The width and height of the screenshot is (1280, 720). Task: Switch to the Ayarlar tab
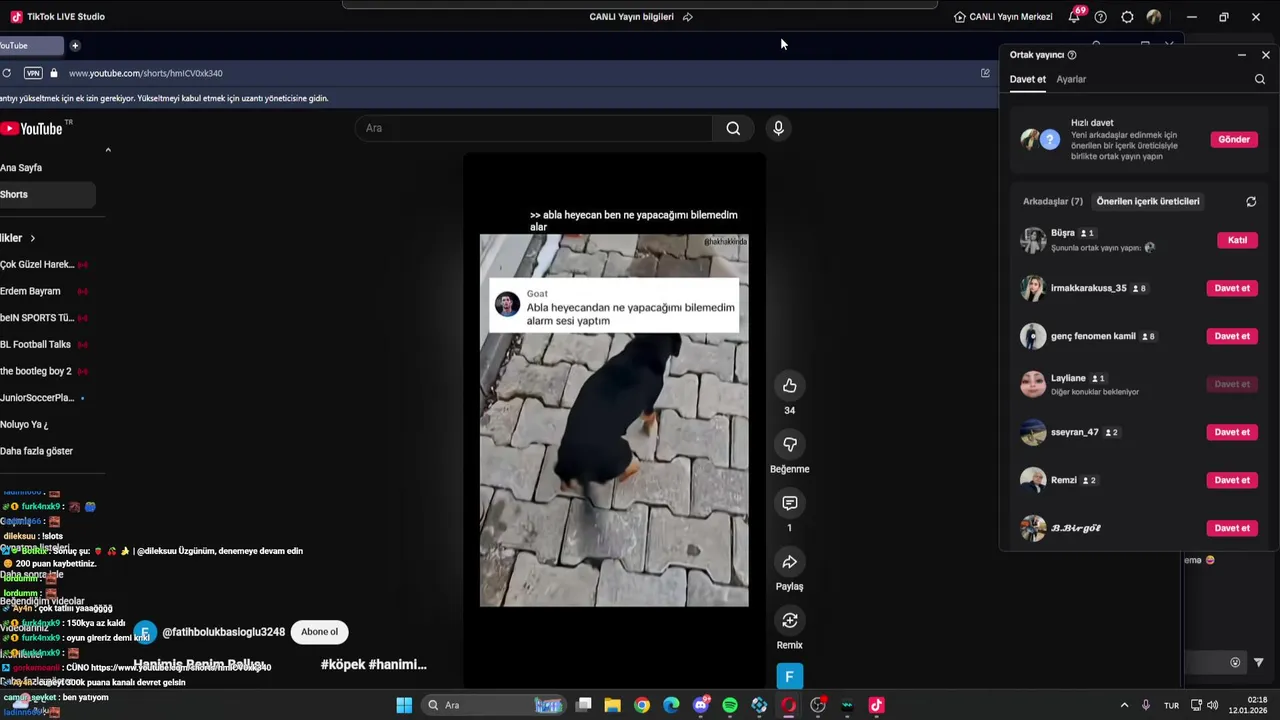coord(1071,79)
